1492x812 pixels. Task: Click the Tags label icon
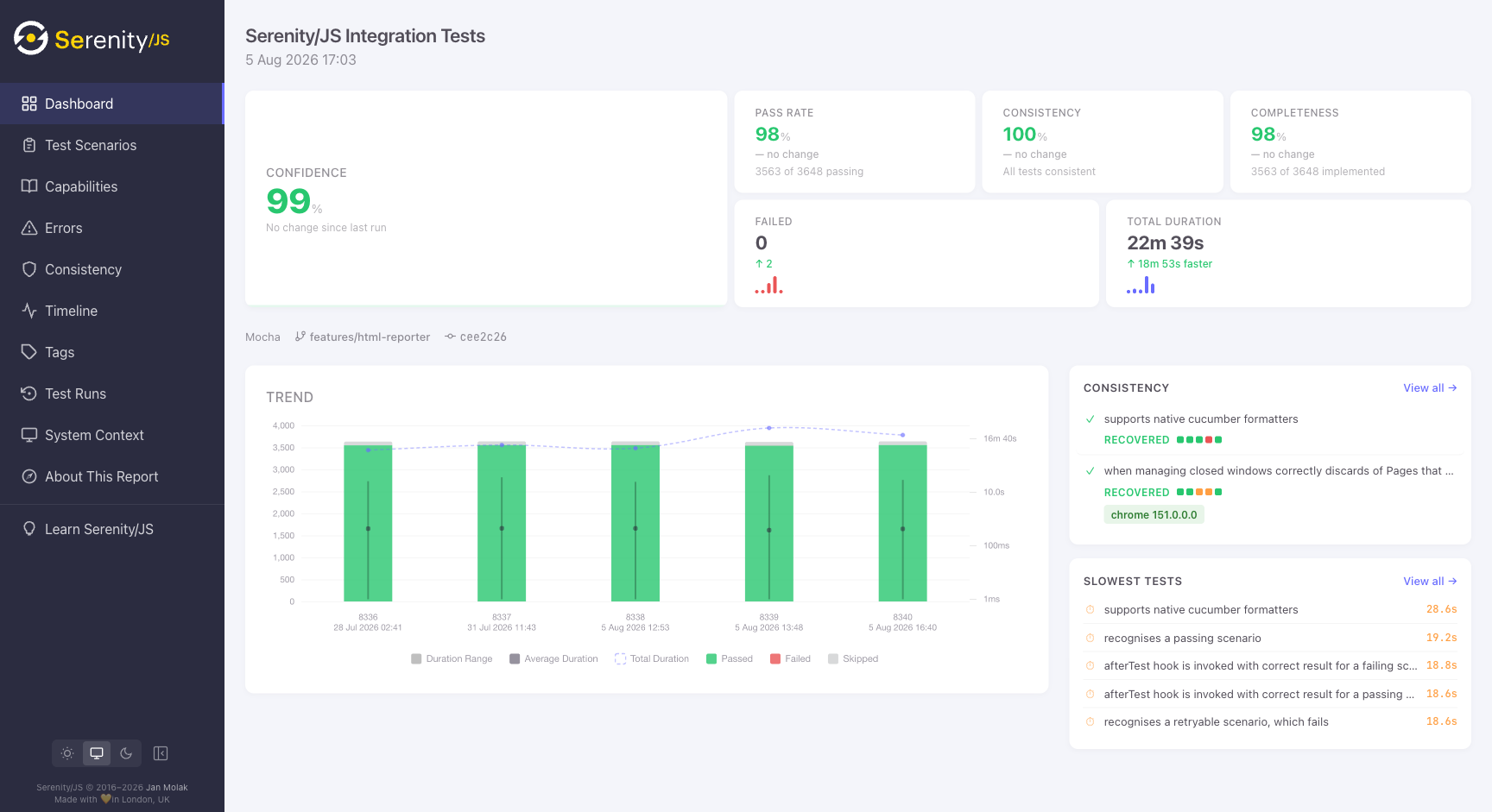tap(29, 352)
